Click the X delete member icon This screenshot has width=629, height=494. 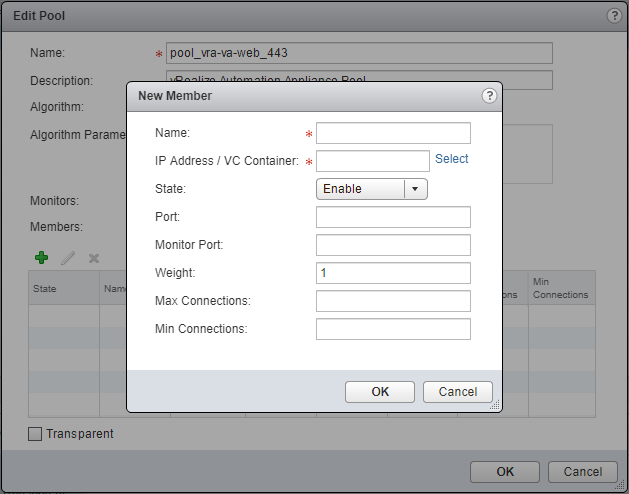(x=94, y=258)
